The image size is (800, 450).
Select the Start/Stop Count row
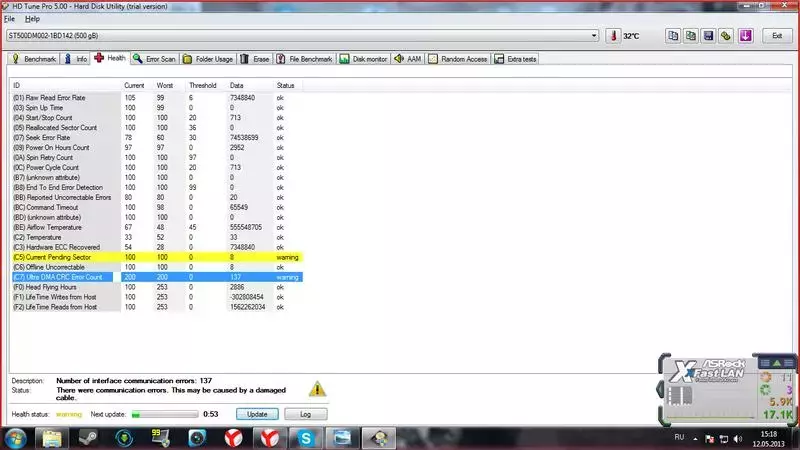click(157, 118)
